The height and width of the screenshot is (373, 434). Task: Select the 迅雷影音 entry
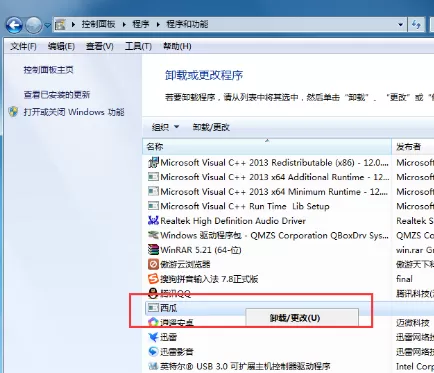click(177, 352)
